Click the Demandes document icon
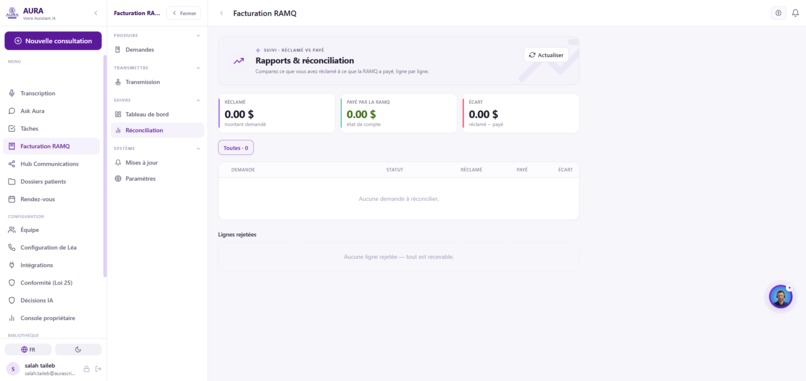Image resolution: width=806 pixels, height=381 pixels. tap(118, 50)
